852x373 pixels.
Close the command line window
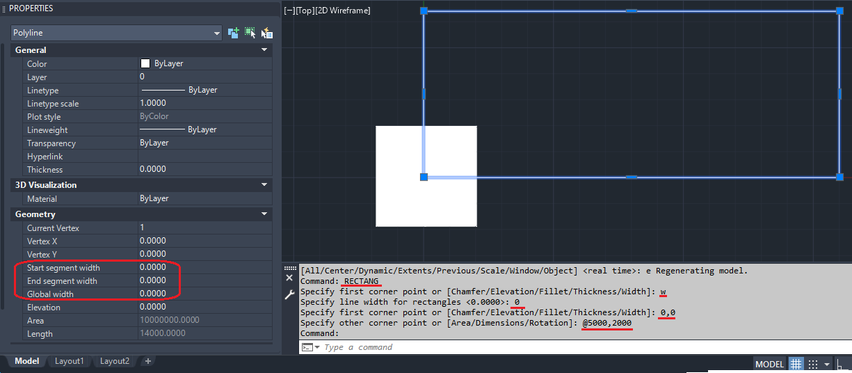(x=289, y=278)
